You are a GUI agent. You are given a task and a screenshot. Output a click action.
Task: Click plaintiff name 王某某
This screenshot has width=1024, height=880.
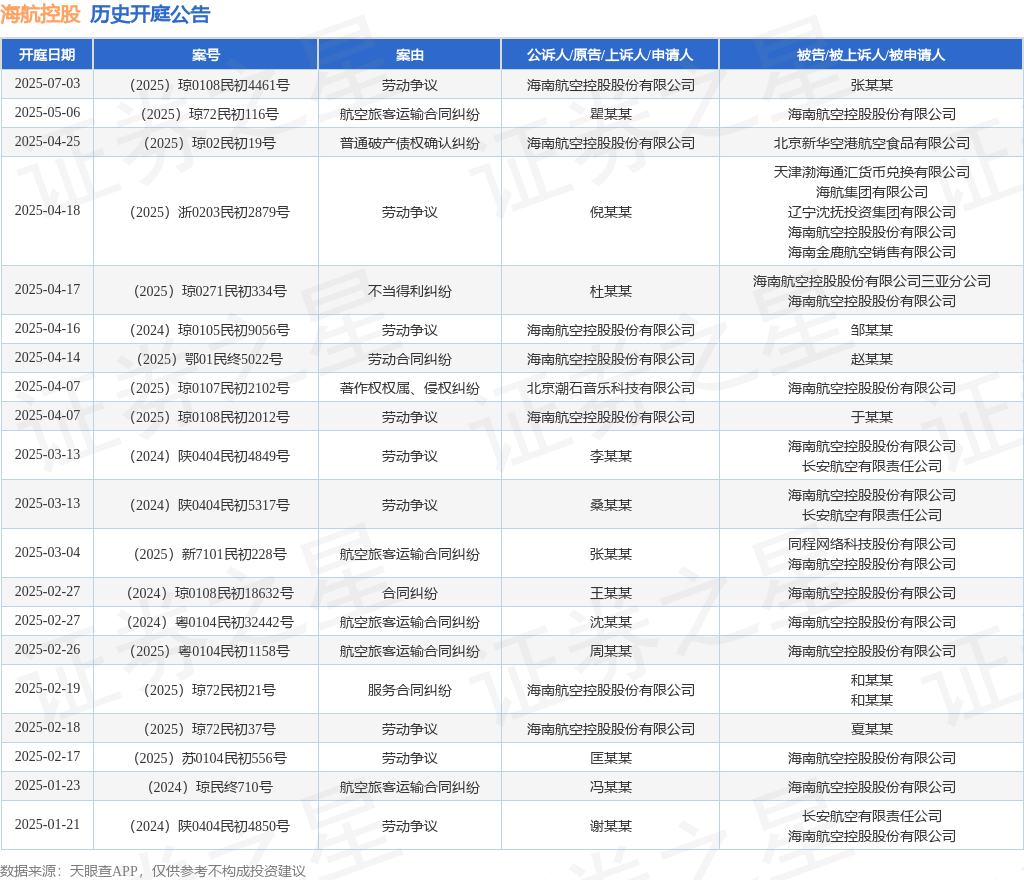(611, 593)
